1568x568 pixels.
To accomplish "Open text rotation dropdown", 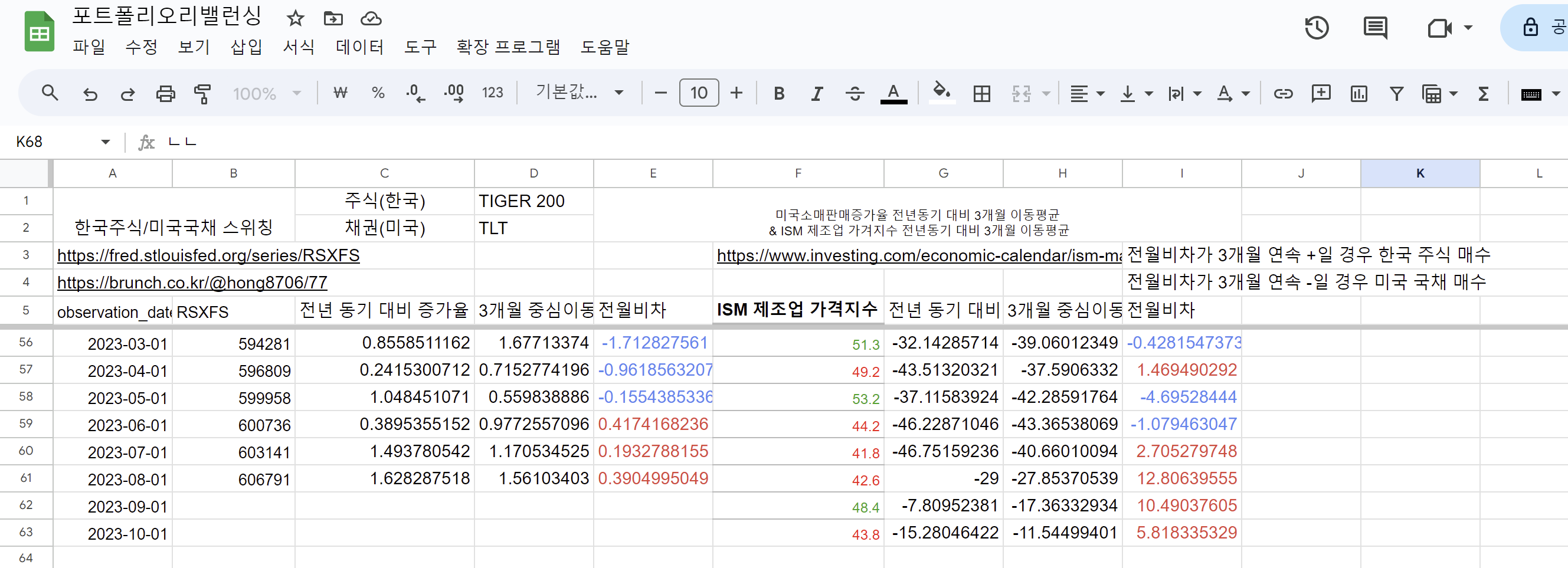I will coord(1233,94).
